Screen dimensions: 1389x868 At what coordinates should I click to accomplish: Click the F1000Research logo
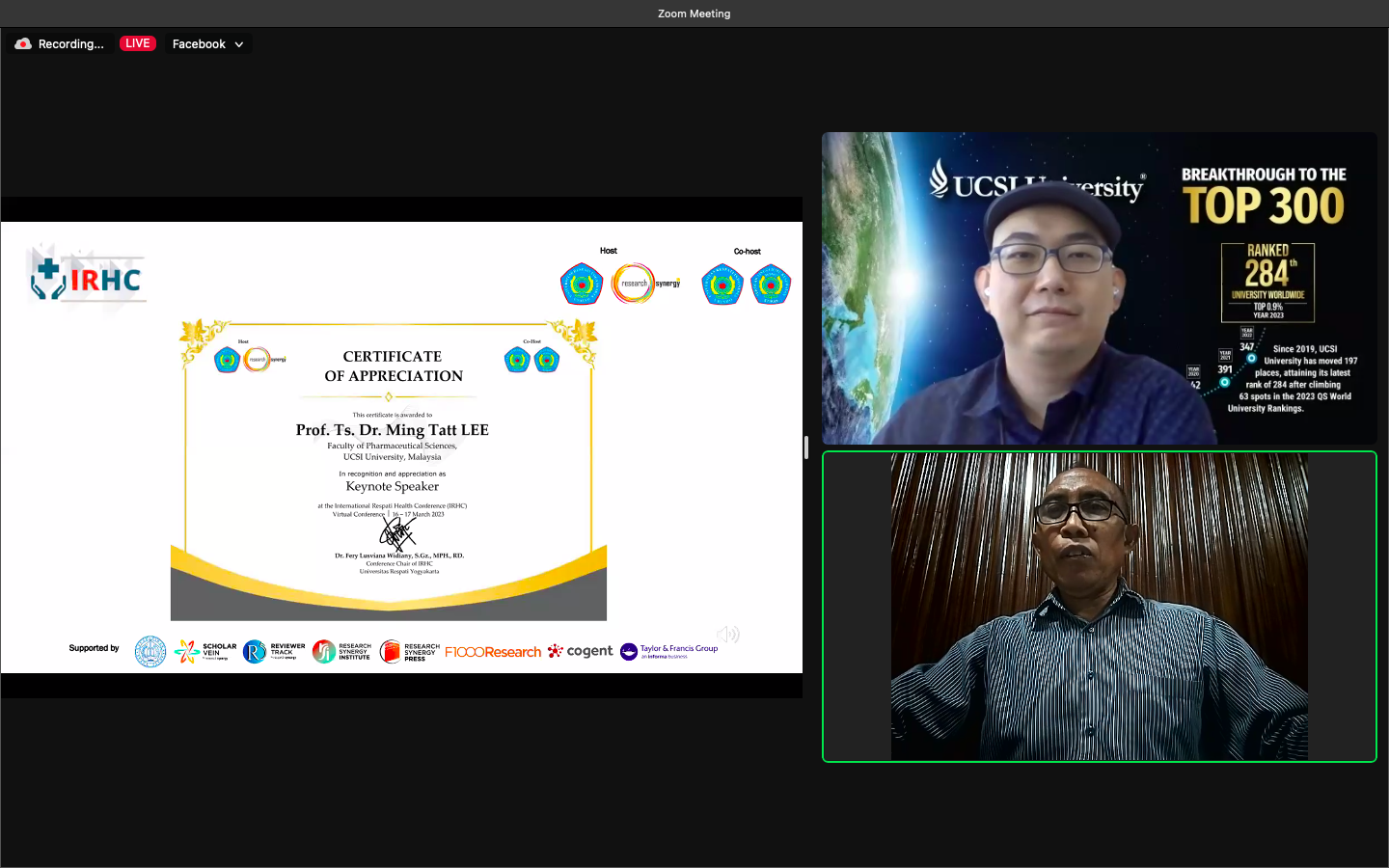(x=493, y=652)
